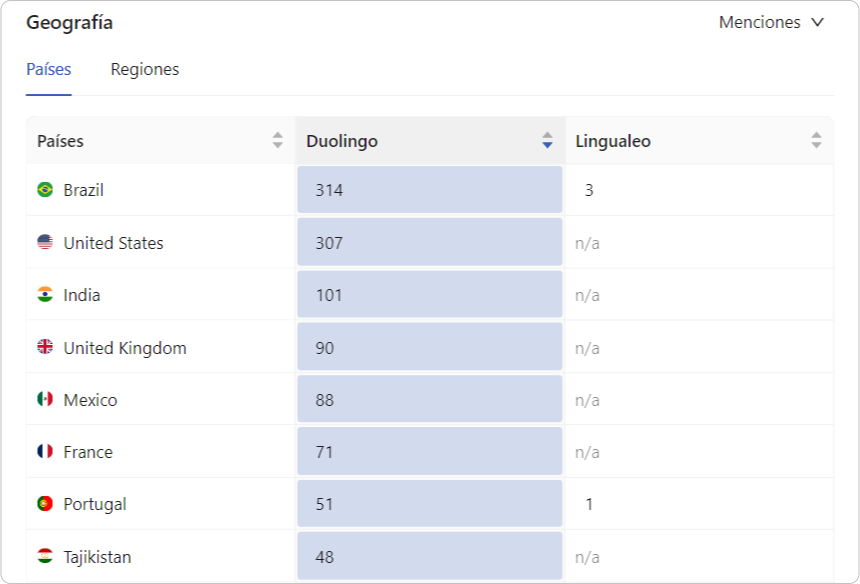
Task: Click the Tajikistan flag icon
Action: (x=45, y=556)
